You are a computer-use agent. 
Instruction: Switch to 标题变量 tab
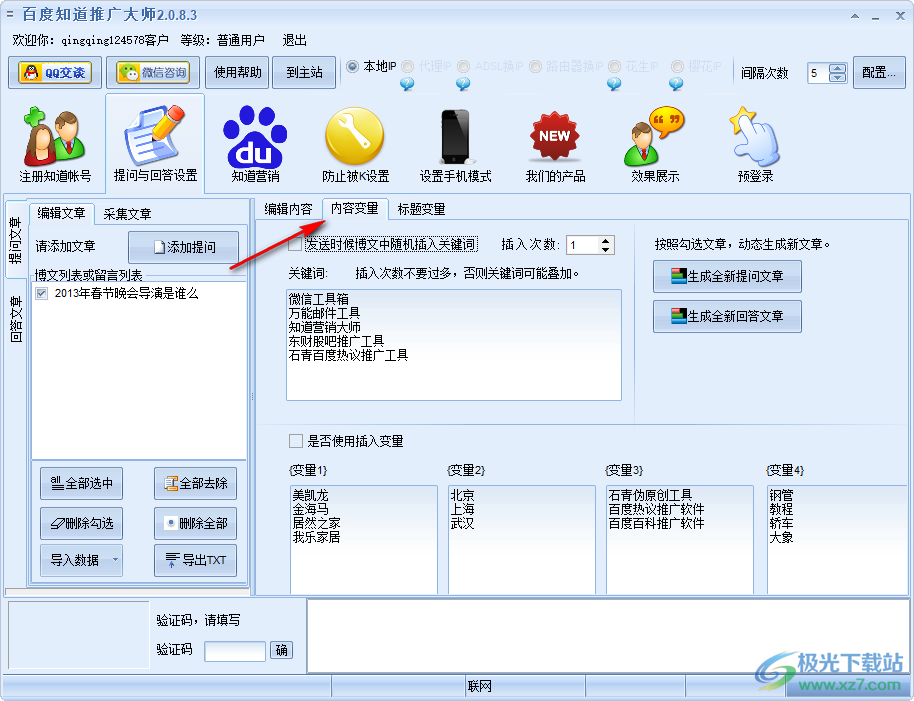(421, 209)
